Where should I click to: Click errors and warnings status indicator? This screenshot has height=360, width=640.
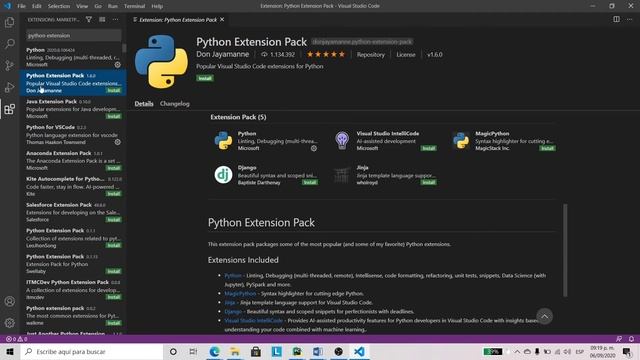[16, 339]
